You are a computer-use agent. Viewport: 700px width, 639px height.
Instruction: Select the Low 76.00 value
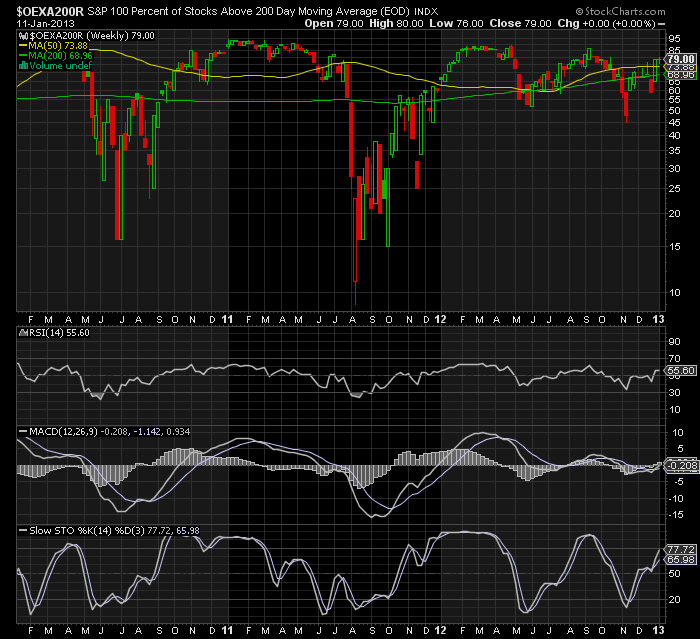point(456,24)
